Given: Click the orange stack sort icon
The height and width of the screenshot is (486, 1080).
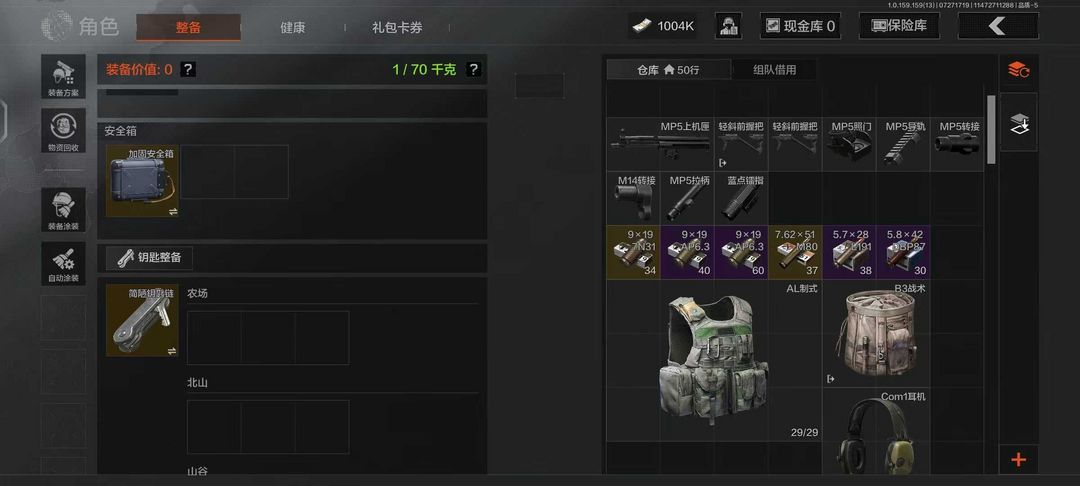Looking at the screenshot, I should pyautogui.click(x=1018, y=70).
